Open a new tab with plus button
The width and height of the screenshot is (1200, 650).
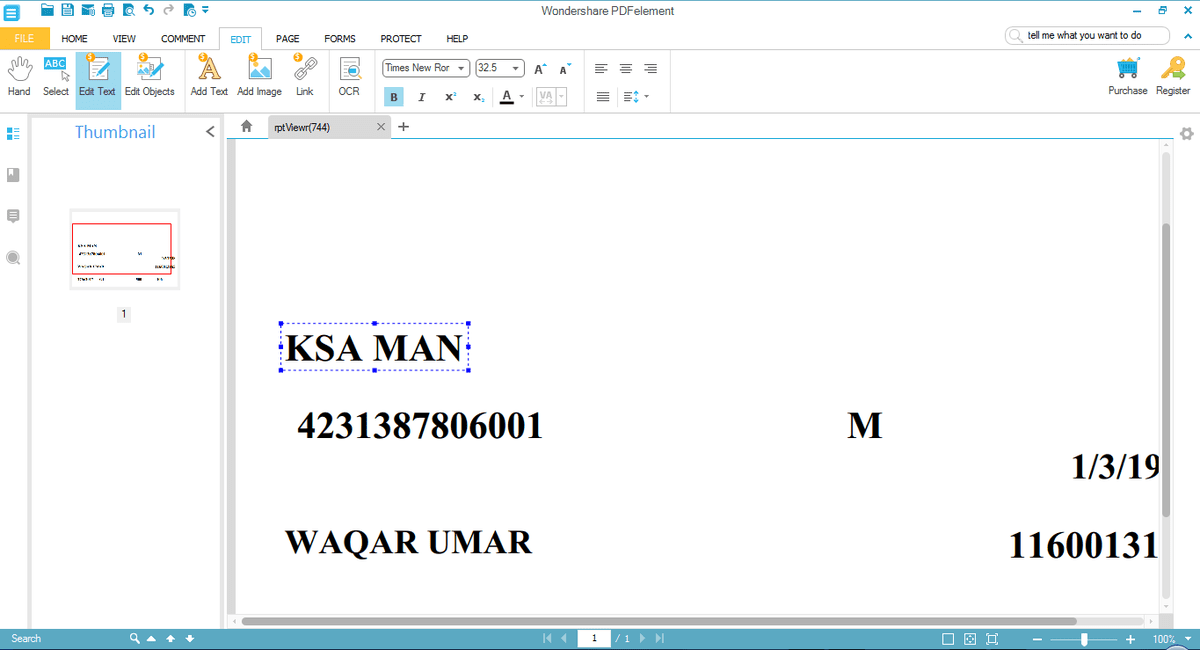click(404, 127)
